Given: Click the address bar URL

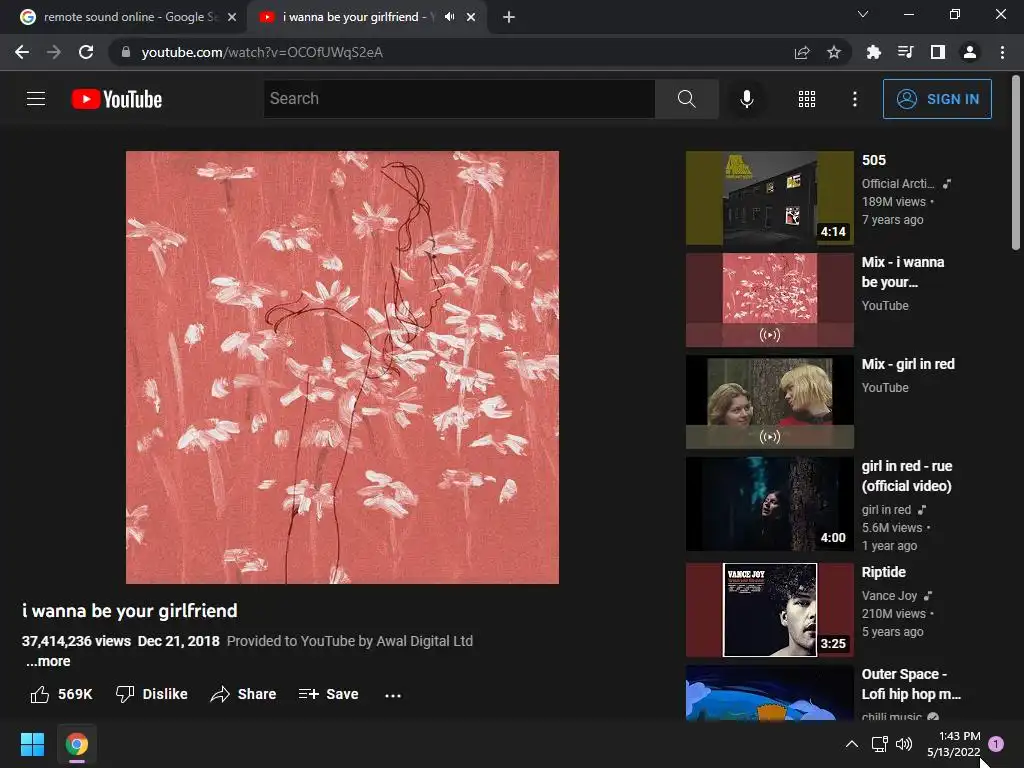Looking at the screenshot, I should click(x=262, y=52).
